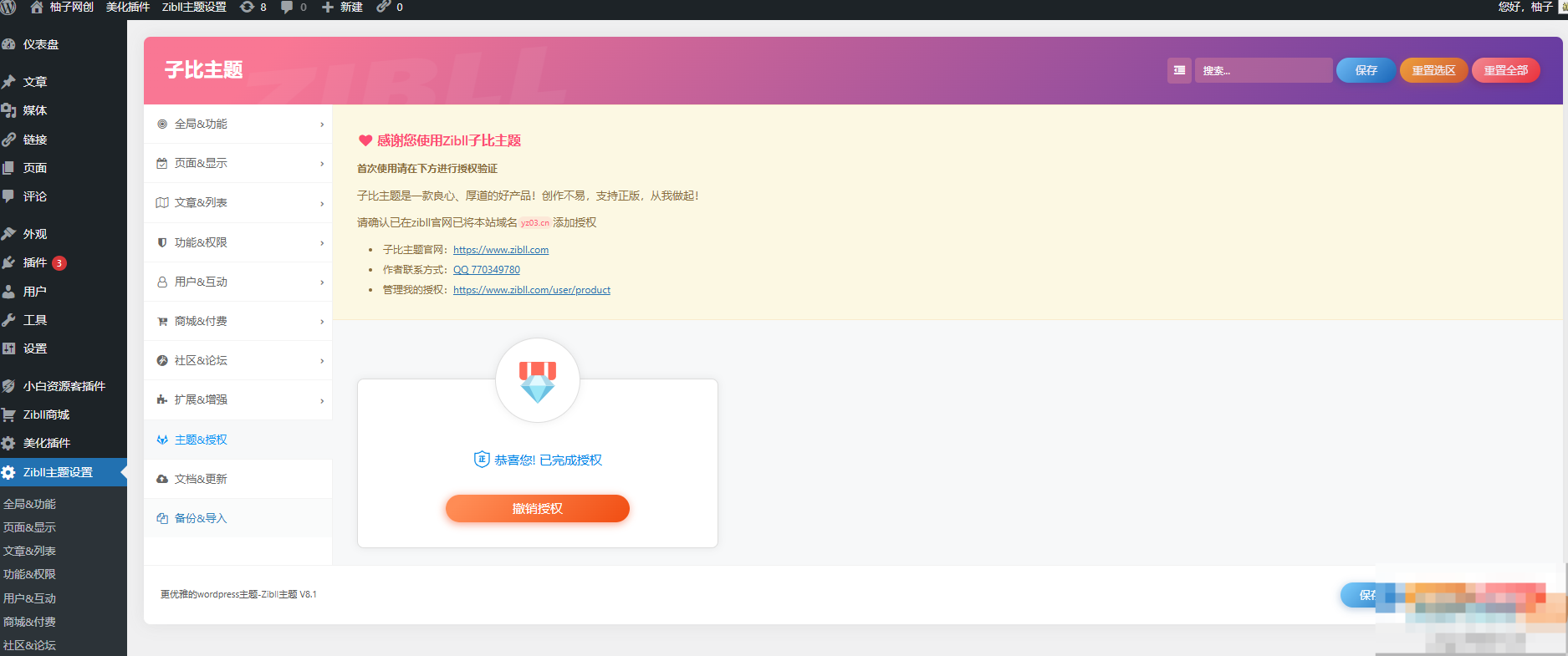Expand 用户&互动 settings section
1568x656 pixels.
(237, 282)
